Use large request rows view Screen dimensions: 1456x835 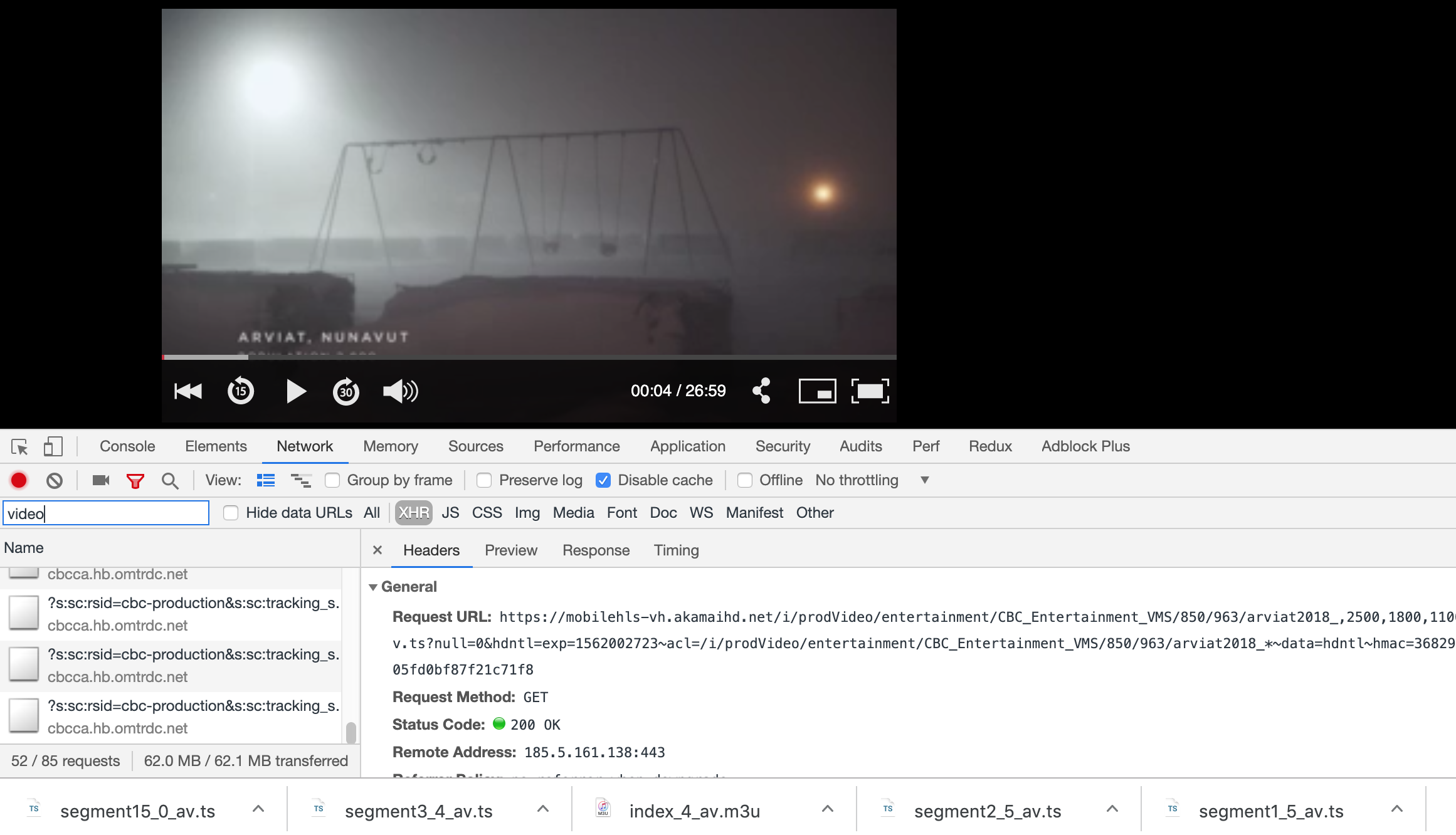(x=266, y=480)
